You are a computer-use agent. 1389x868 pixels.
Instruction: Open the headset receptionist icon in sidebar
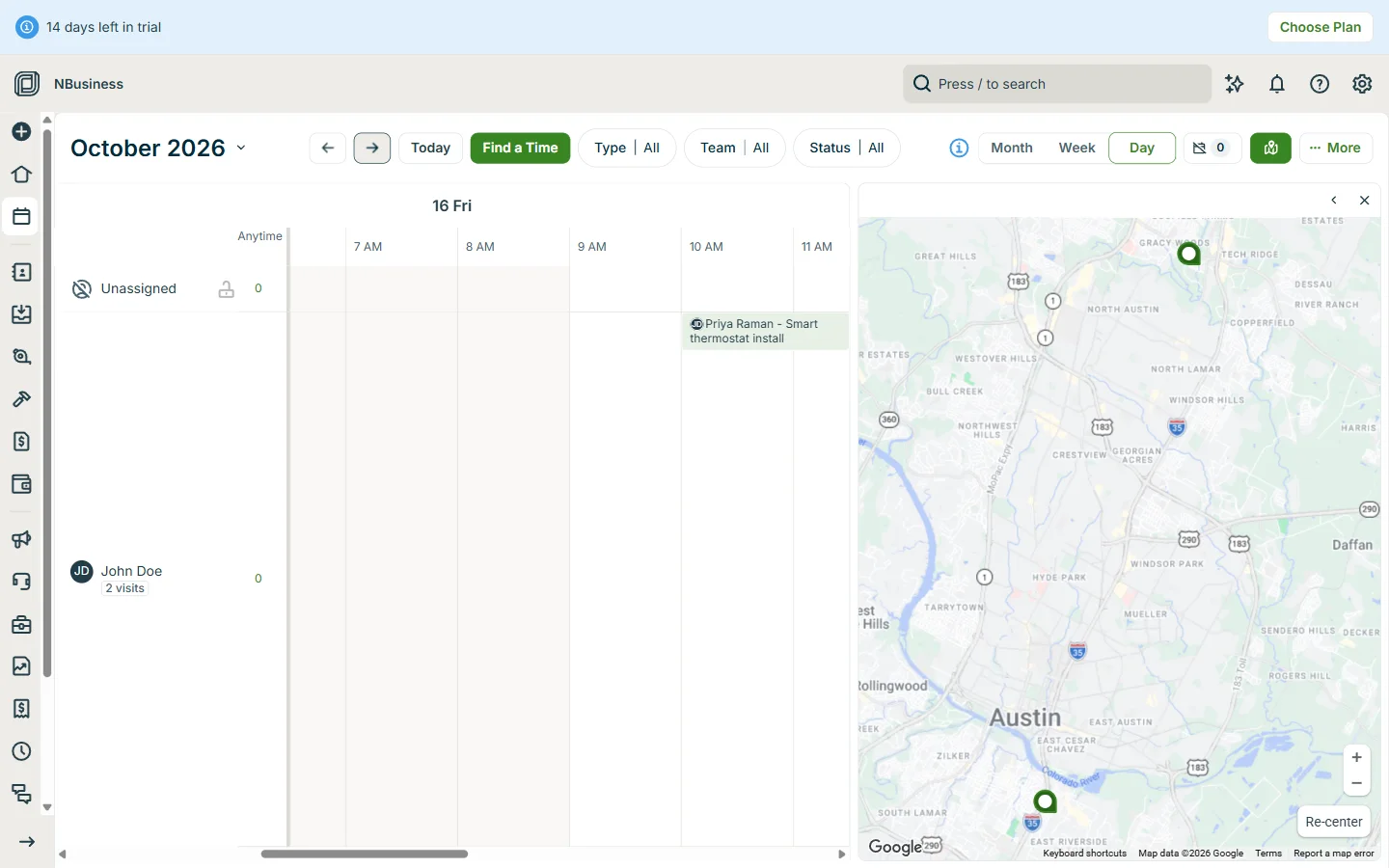pyautogui.click(x=21, y=582)
